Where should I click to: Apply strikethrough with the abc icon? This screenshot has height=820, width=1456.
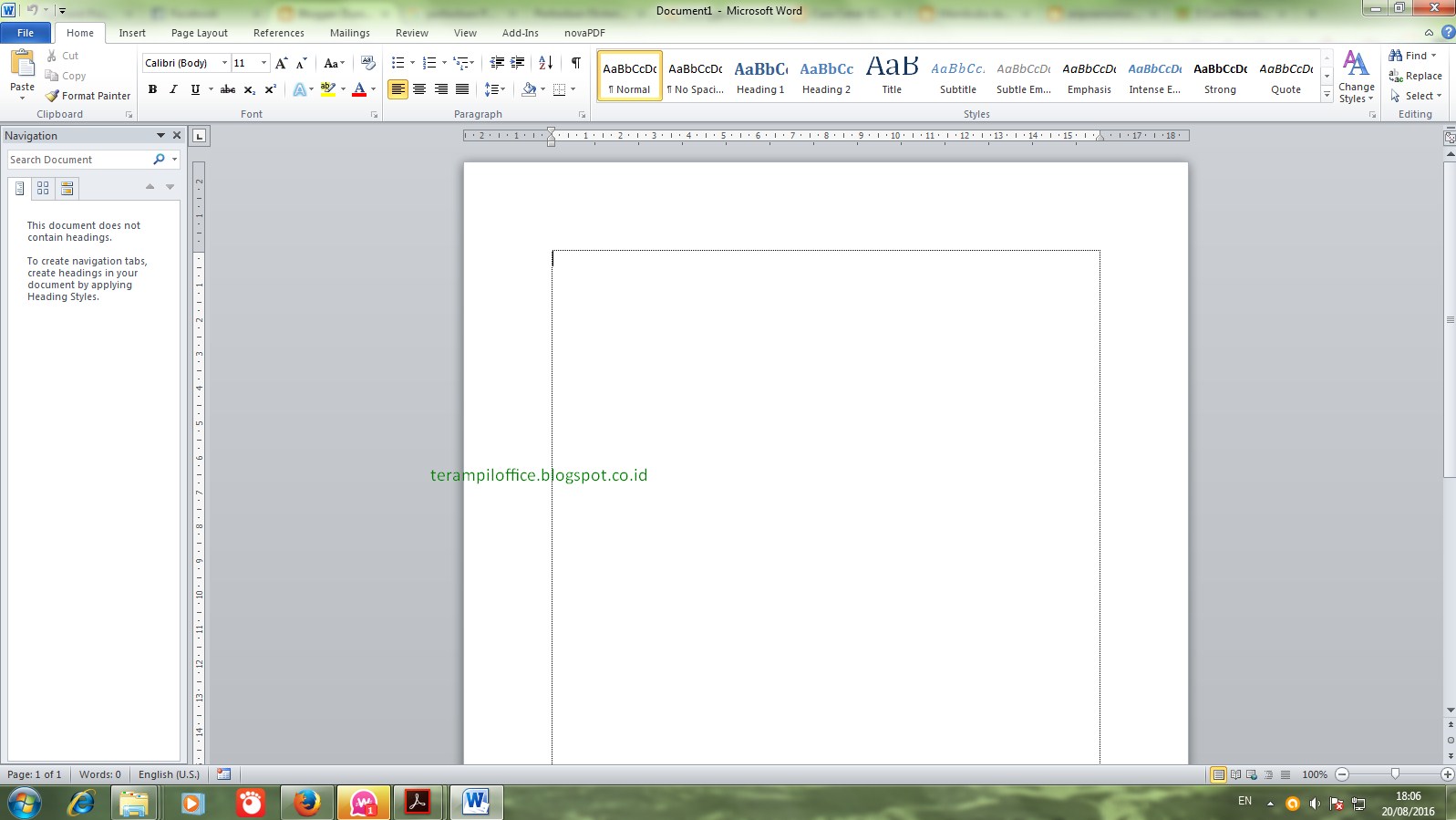(x=228, y=89)
